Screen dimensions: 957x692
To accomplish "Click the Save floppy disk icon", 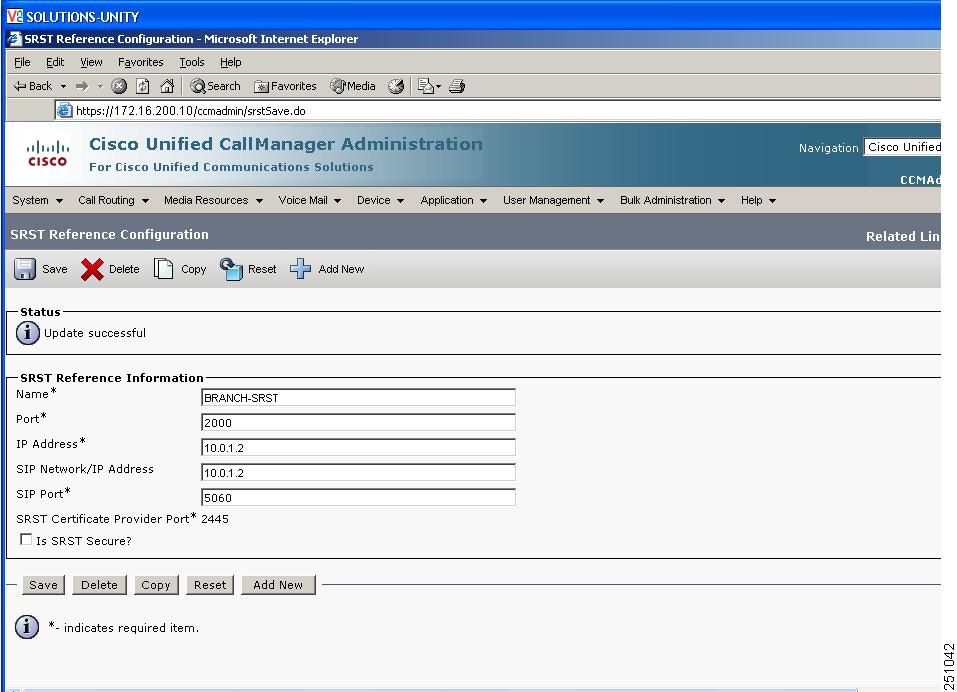I will click(x=25, y=269).
